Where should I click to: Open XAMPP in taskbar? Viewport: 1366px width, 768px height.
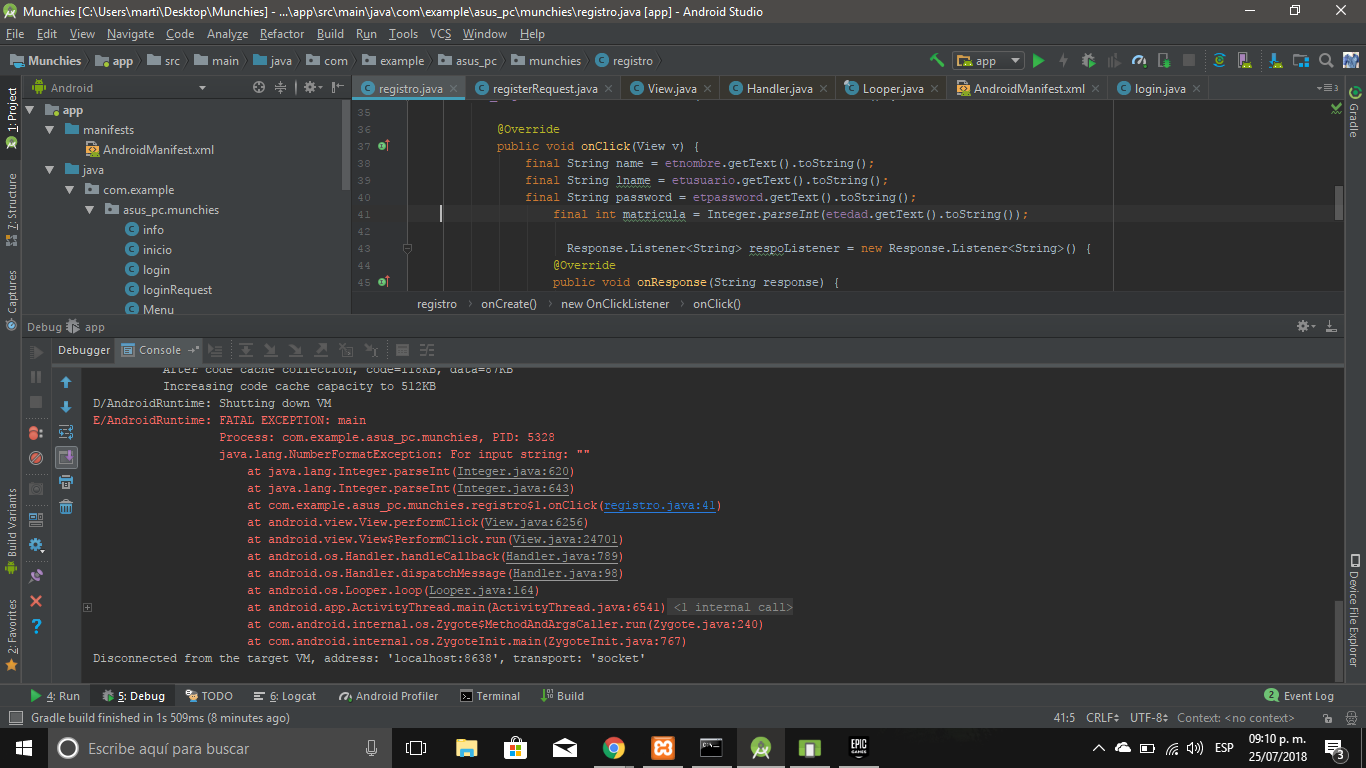663,747
